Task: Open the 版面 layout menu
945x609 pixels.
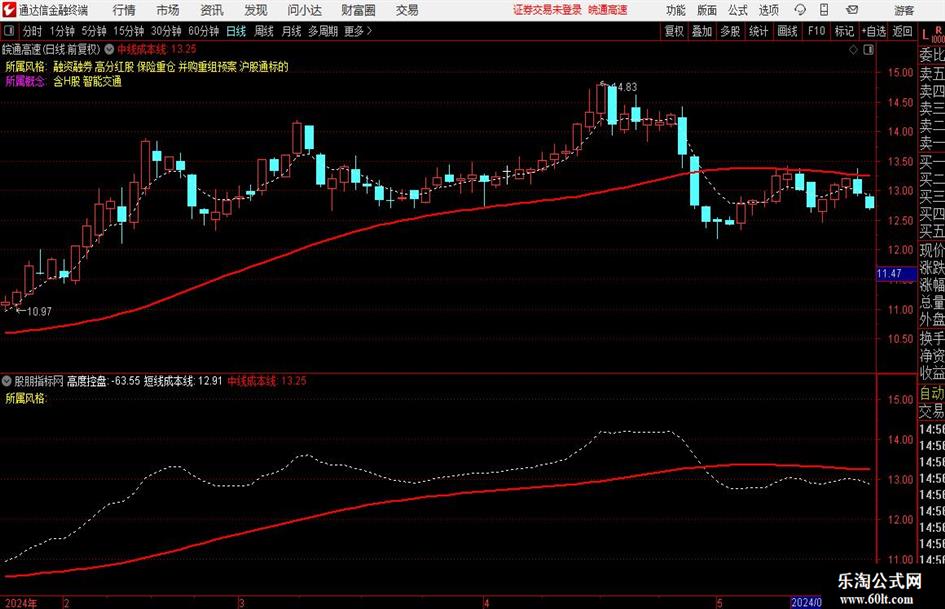Action: click(x=707, y=10)
